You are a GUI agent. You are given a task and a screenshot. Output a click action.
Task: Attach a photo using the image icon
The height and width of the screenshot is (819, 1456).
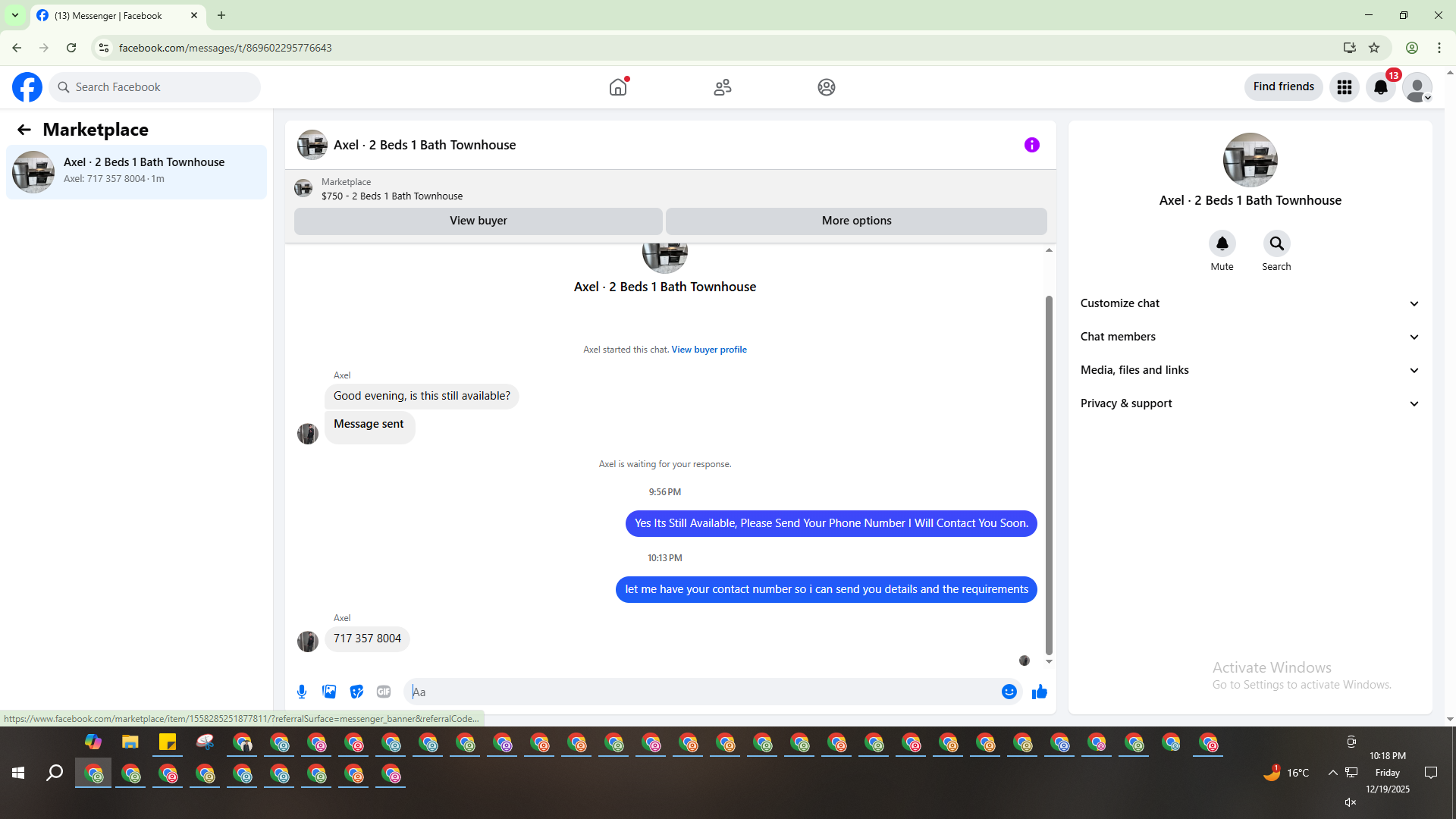329,692
